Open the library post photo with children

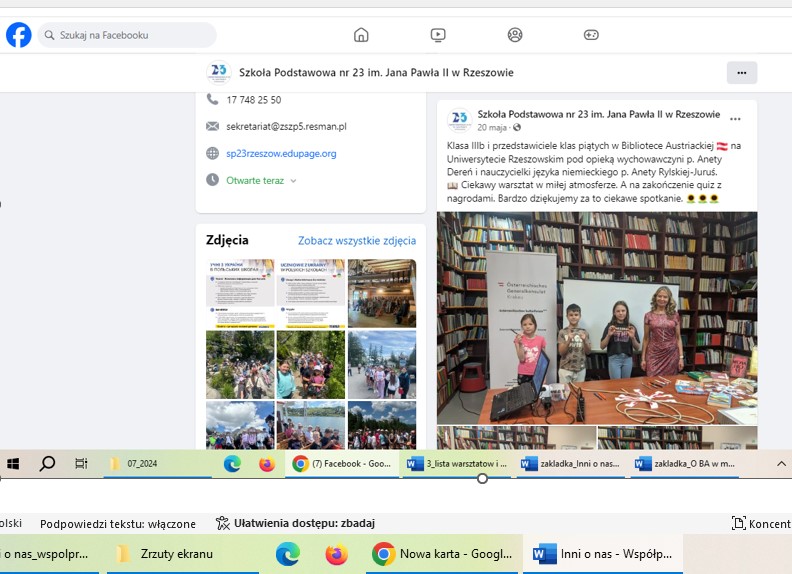point(597,317)
